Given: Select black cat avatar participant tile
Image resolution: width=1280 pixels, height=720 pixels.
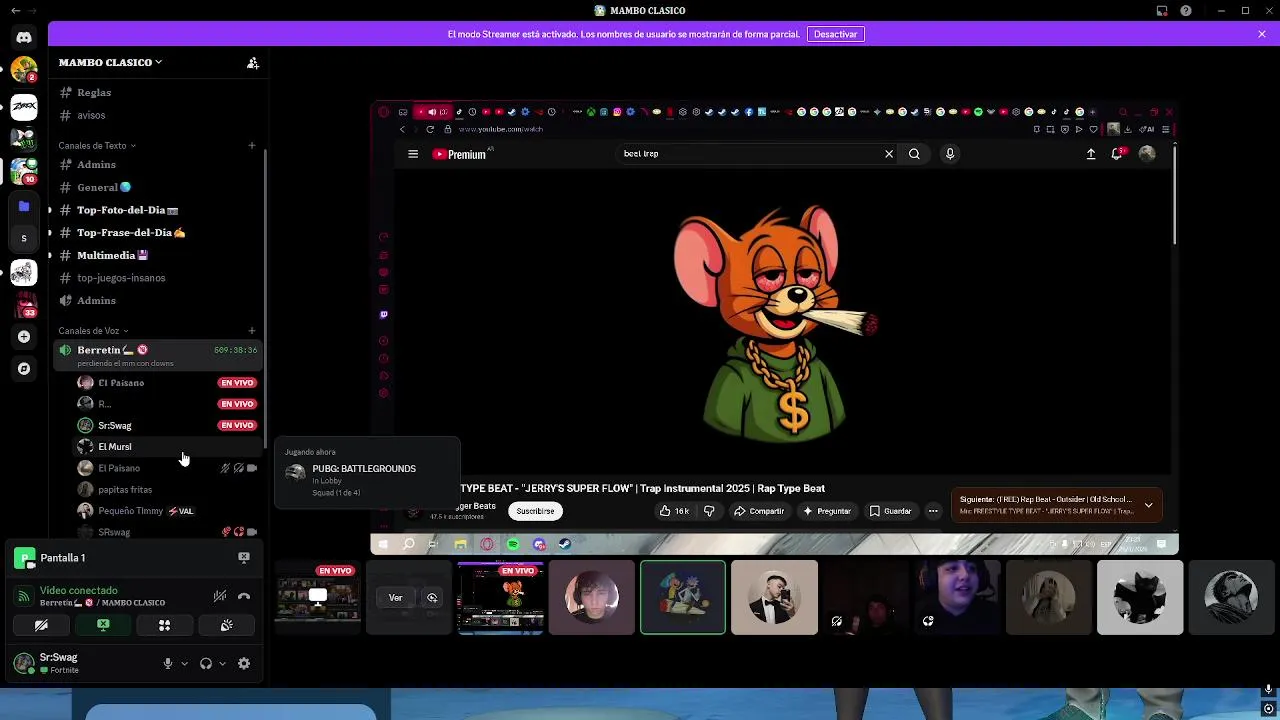Looking at the screenshot, I should pyautogui.click(x=1140, y=598).
